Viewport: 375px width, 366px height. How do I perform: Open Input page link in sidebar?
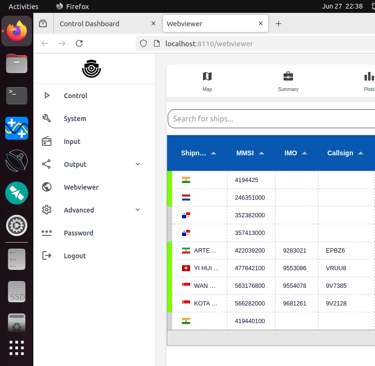tap(72, 141)
